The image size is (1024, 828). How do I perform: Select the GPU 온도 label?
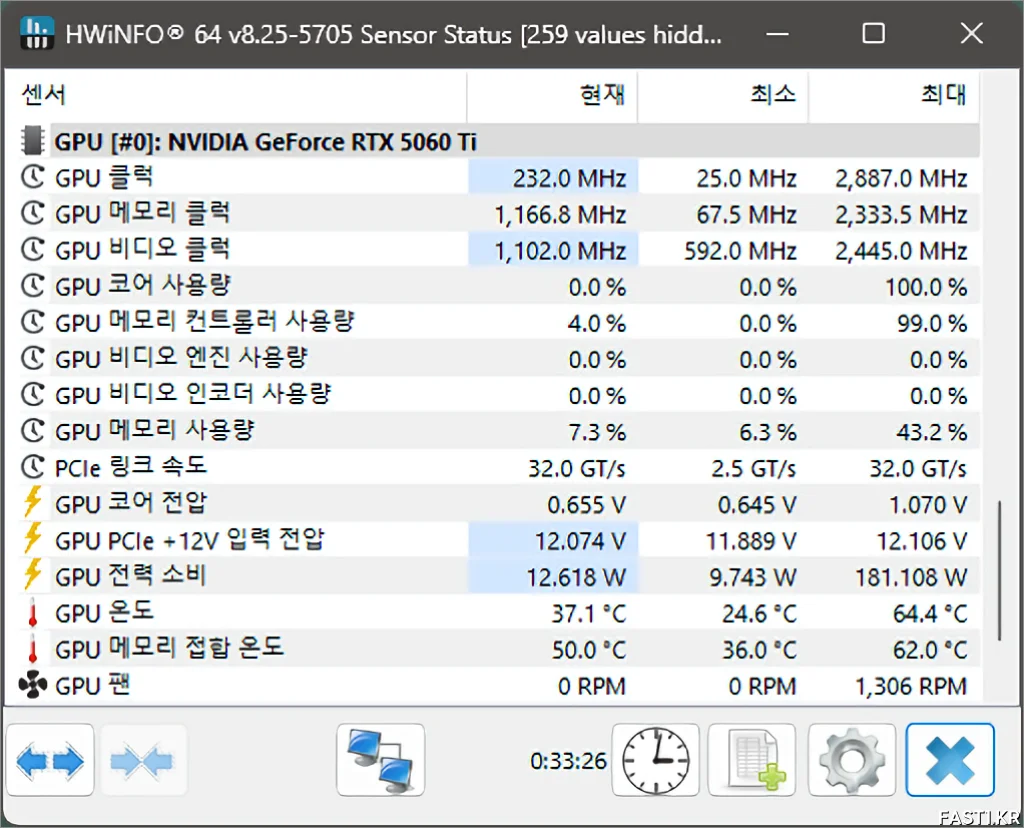[104, 613]
